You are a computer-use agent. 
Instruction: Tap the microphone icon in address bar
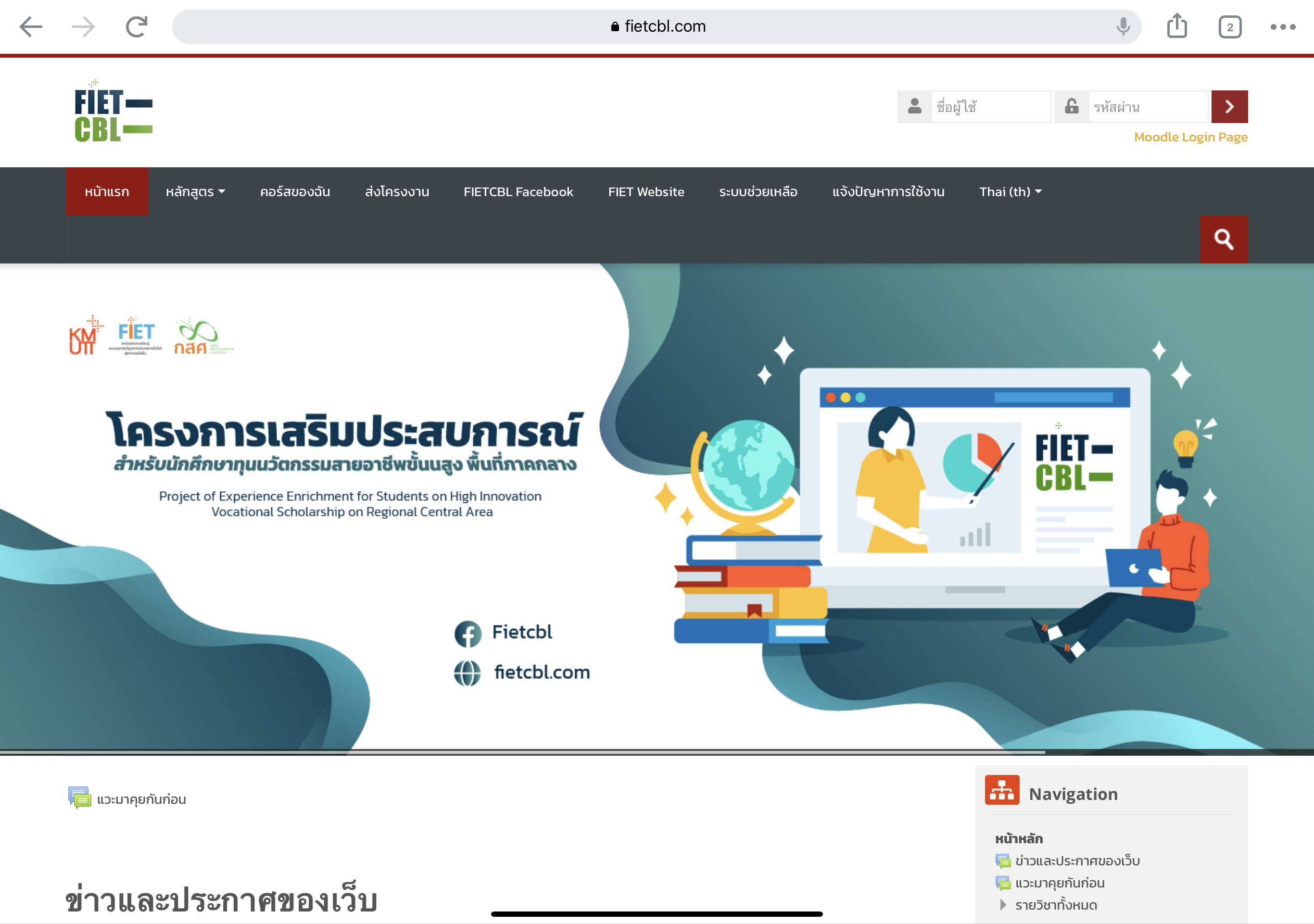pyautogui.click(x=1123, y=26)
